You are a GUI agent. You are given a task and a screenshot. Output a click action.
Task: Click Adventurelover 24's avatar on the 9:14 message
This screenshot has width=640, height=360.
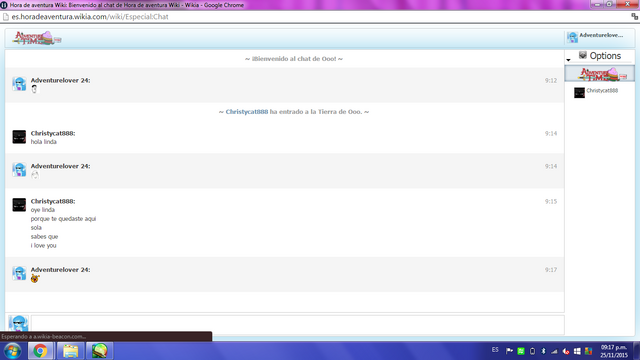click(19, 169)
